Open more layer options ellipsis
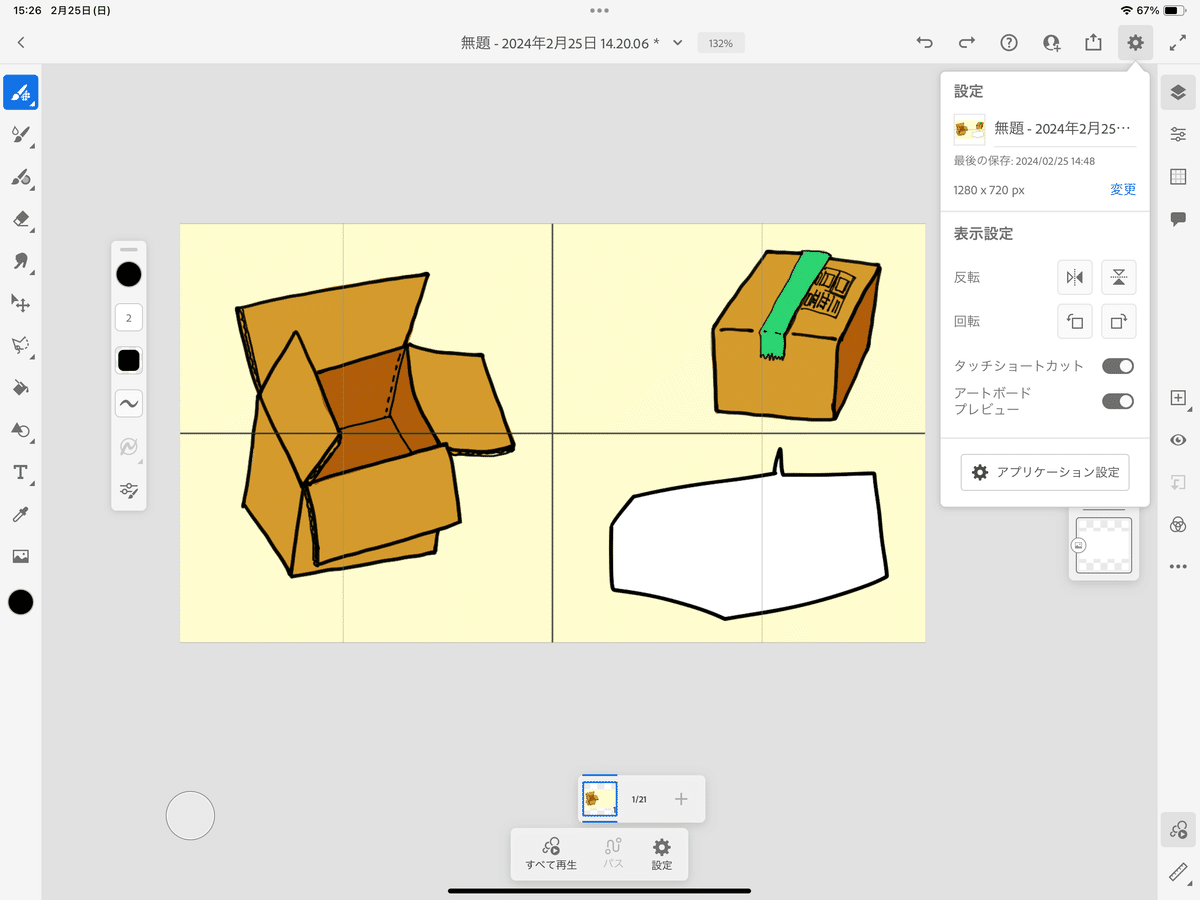1200x900 pixels. [1178, 567]
